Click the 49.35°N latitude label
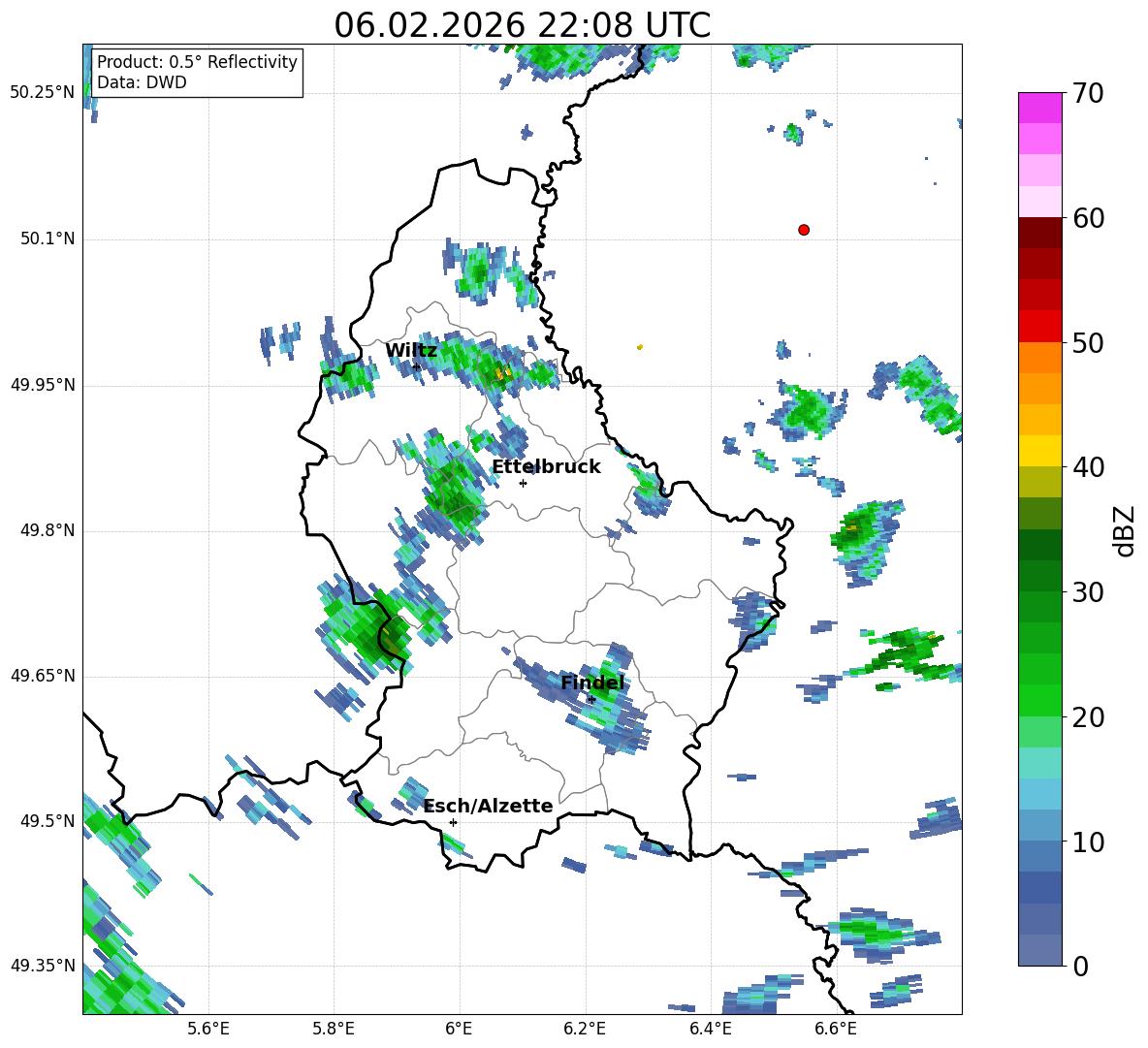 click(43, 966)
